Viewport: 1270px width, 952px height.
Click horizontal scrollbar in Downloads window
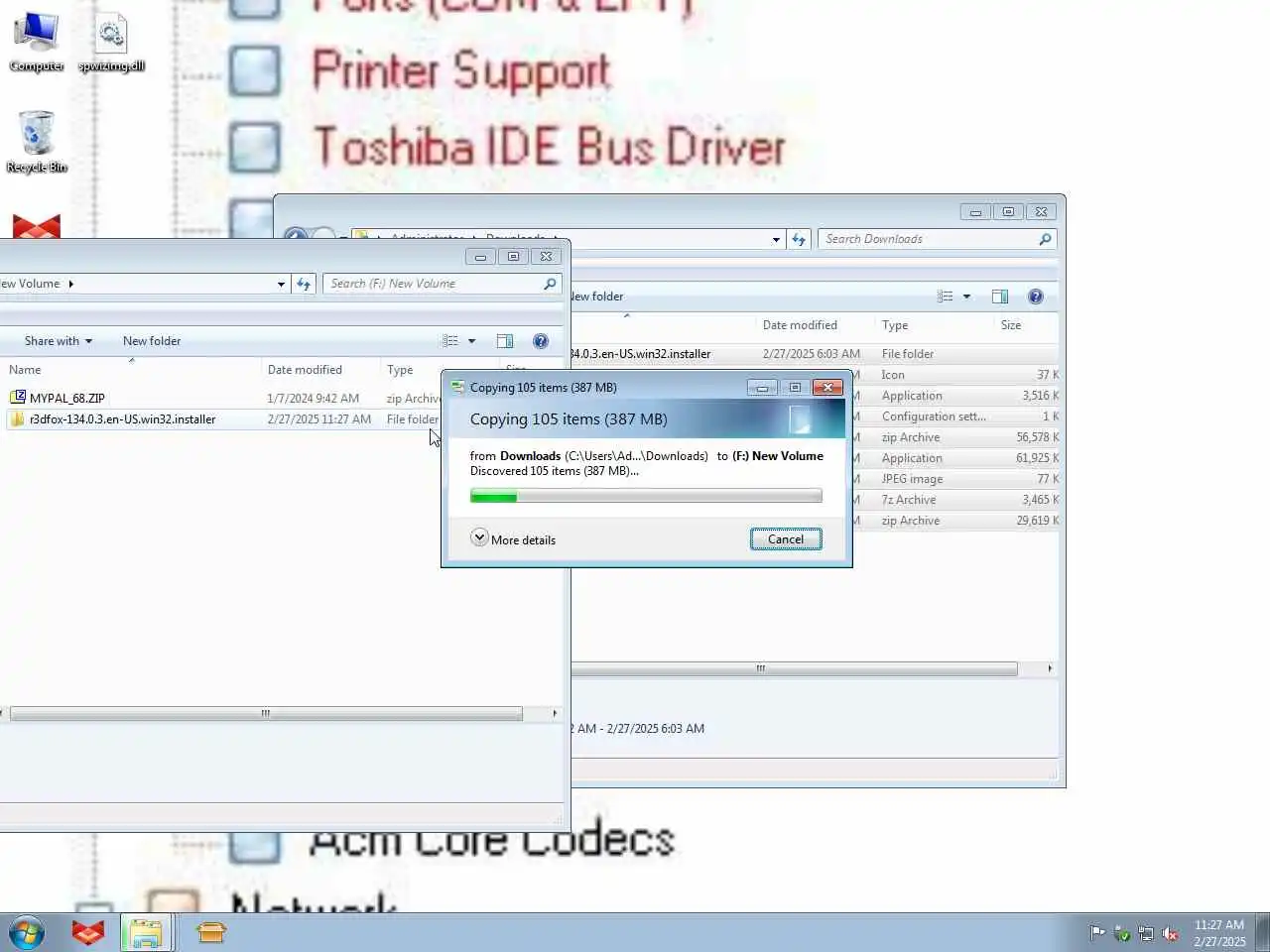point(794,669)
